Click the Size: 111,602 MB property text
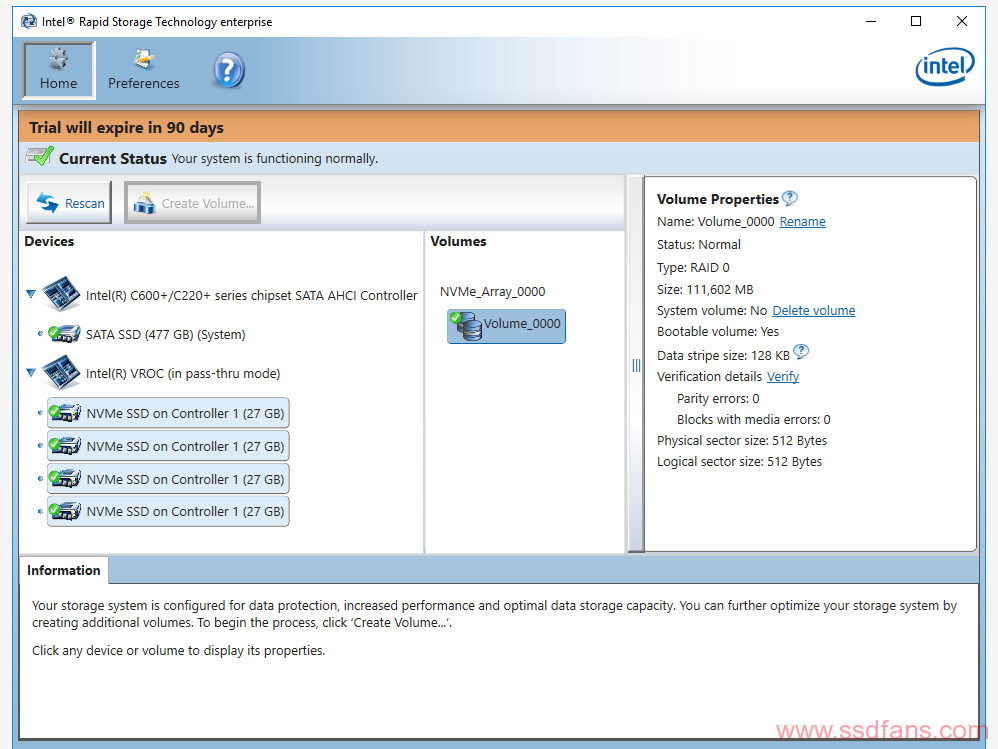The width and height of the screenshot is (998, 749). pyautogui.click(x=705, y=290)
